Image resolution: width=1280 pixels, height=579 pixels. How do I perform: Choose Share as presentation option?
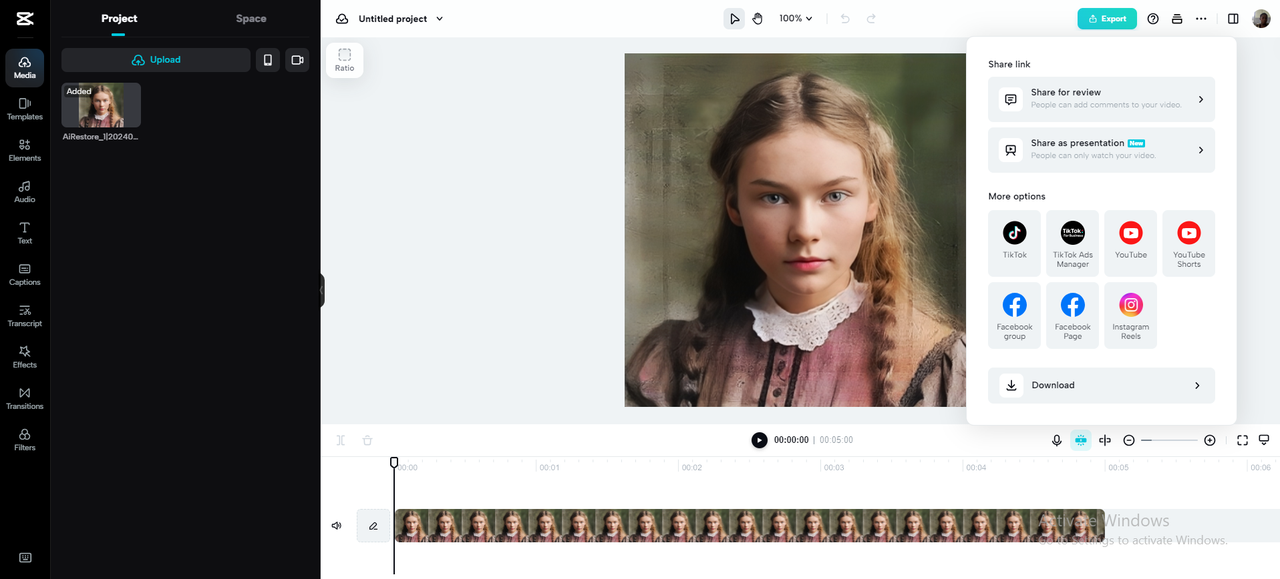pyautogui.click(x=1101, y=150)
